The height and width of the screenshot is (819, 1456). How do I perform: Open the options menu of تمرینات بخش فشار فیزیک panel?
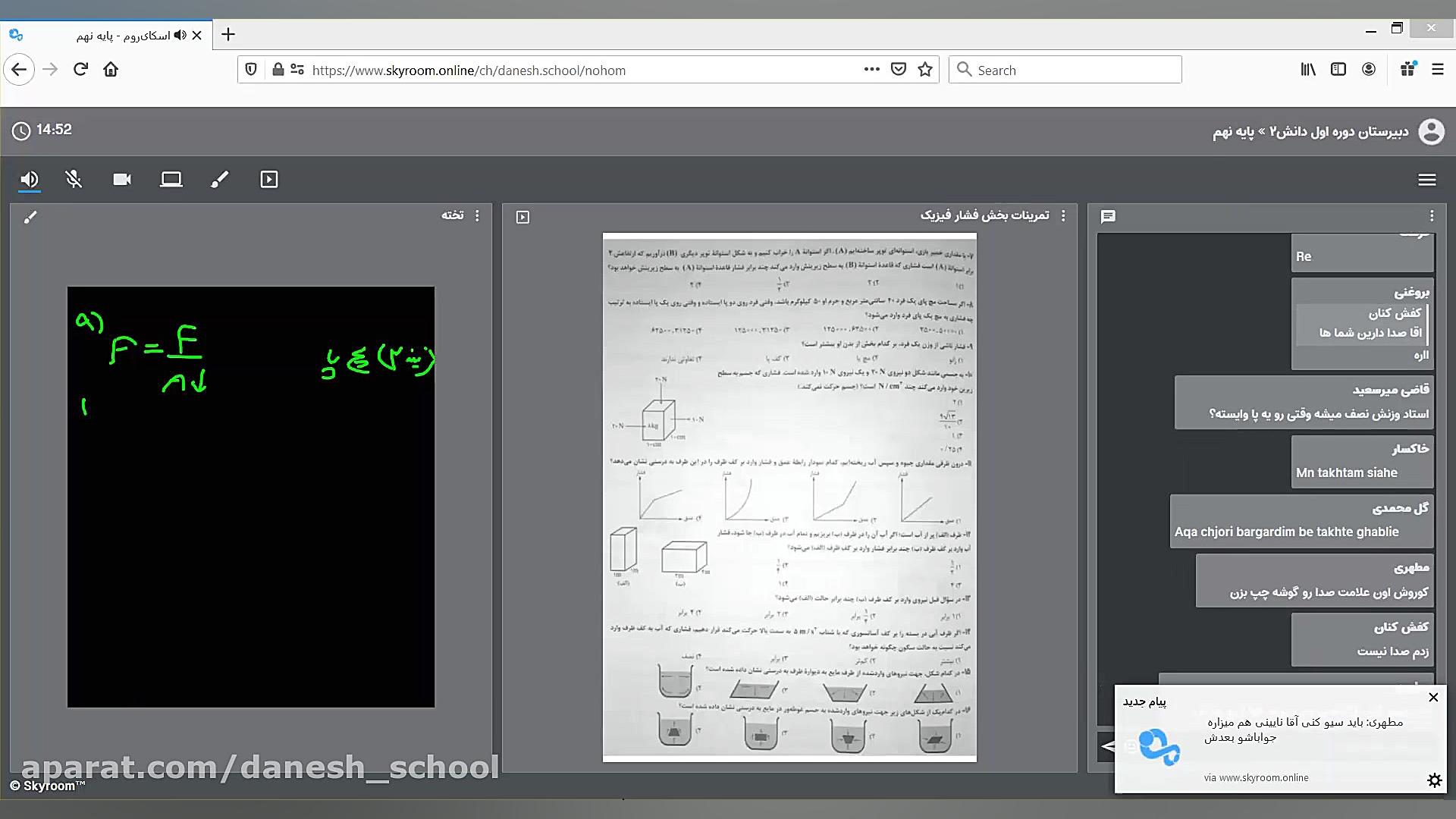click(1065, 216)
